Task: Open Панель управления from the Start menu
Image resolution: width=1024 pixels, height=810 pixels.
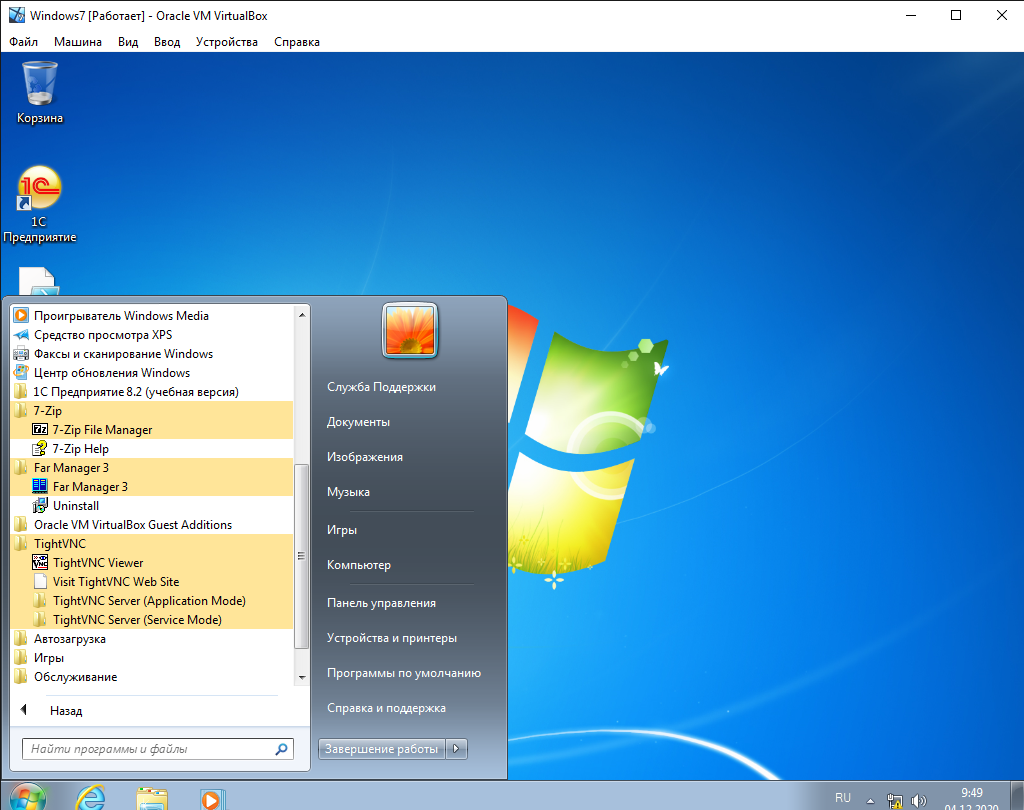Action: pyautogui.click(x=381, y=603)
